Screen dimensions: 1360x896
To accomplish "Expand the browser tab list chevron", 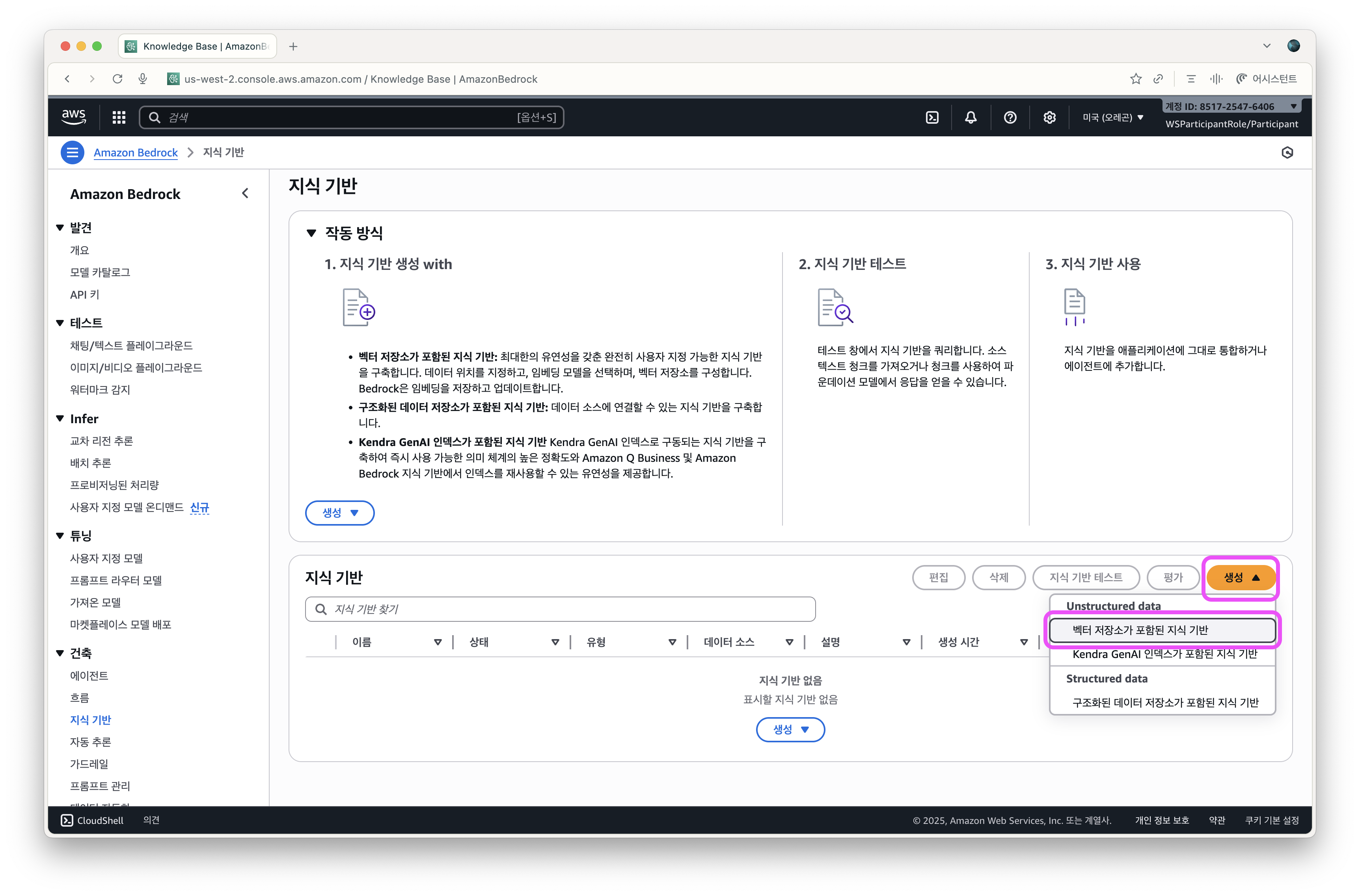I will (1267, 46).
